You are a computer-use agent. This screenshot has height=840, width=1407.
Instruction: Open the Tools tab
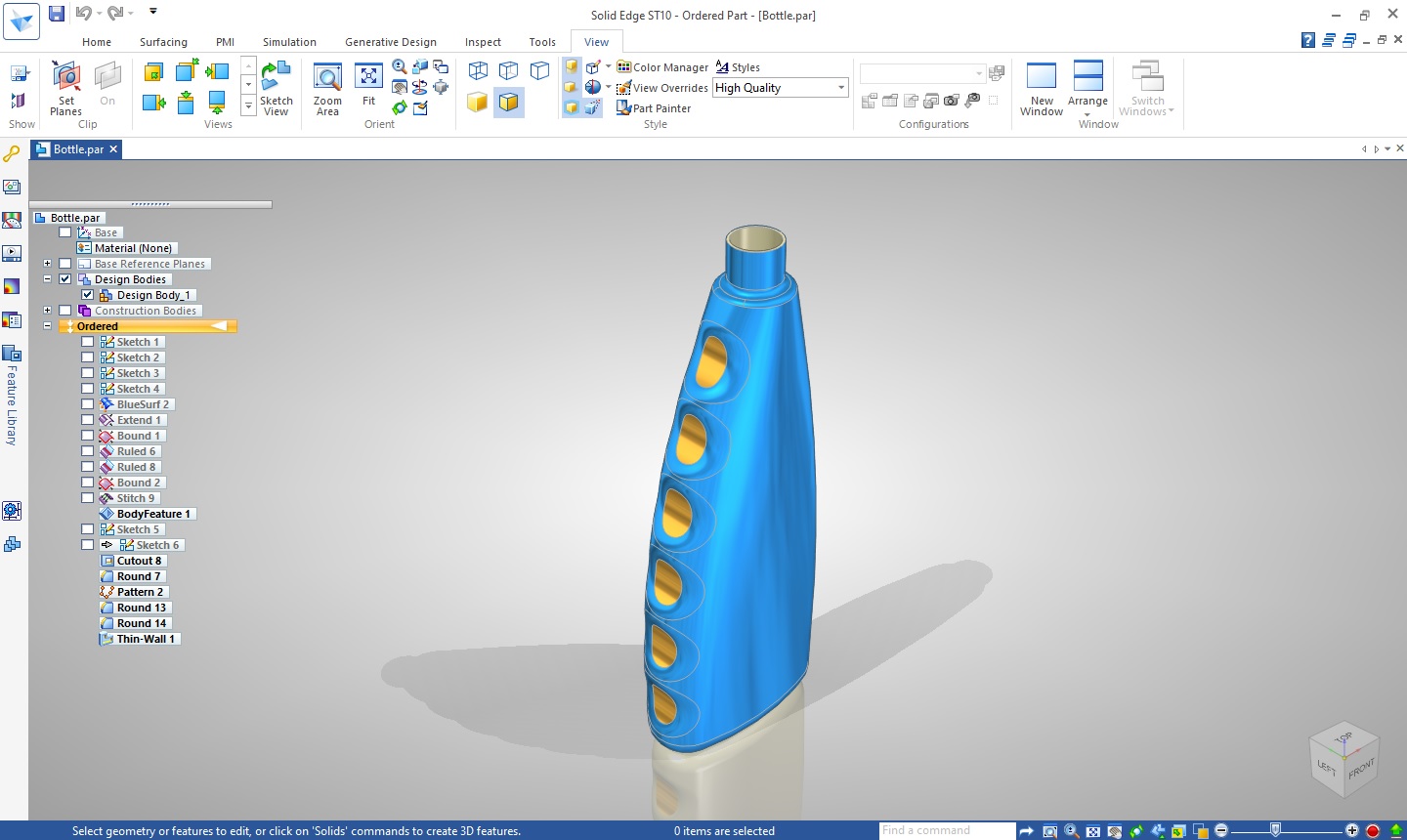point(542,42)
